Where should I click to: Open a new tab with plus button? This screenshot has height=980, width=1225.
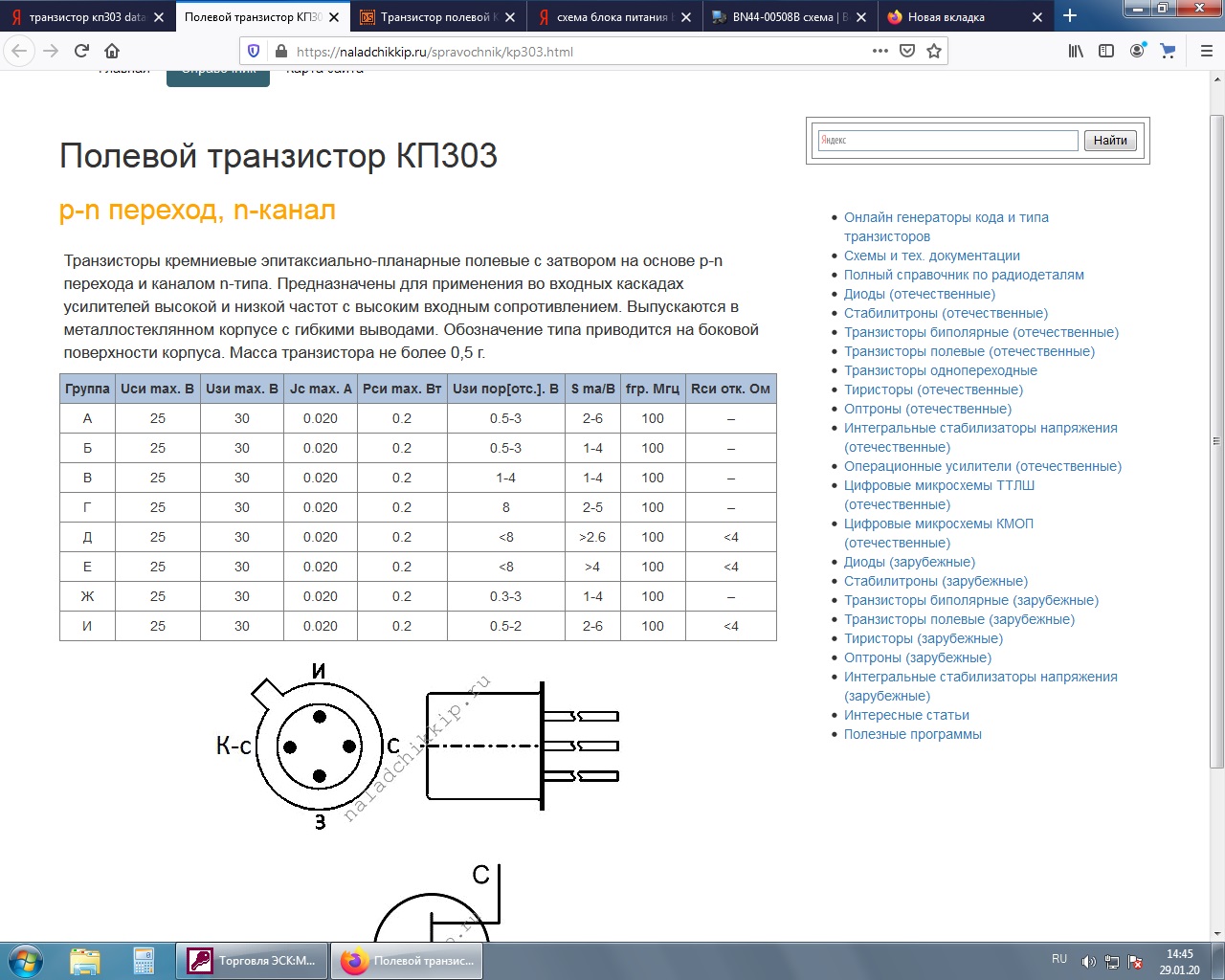coord(1070,16)
